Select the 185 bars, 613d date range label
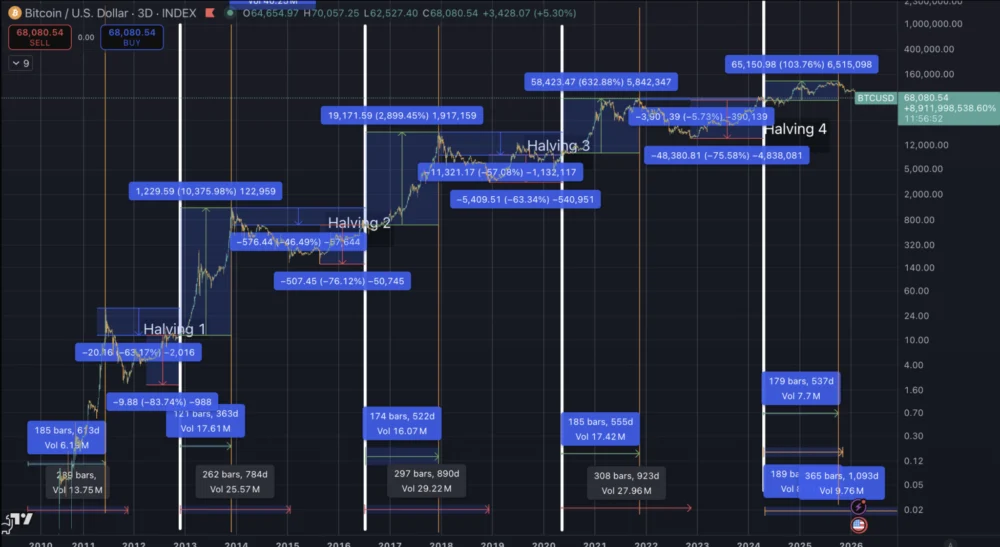Image resolution: width=1000 pixels, height=547 pixels. pyautogui.click(x=66, y=437)
